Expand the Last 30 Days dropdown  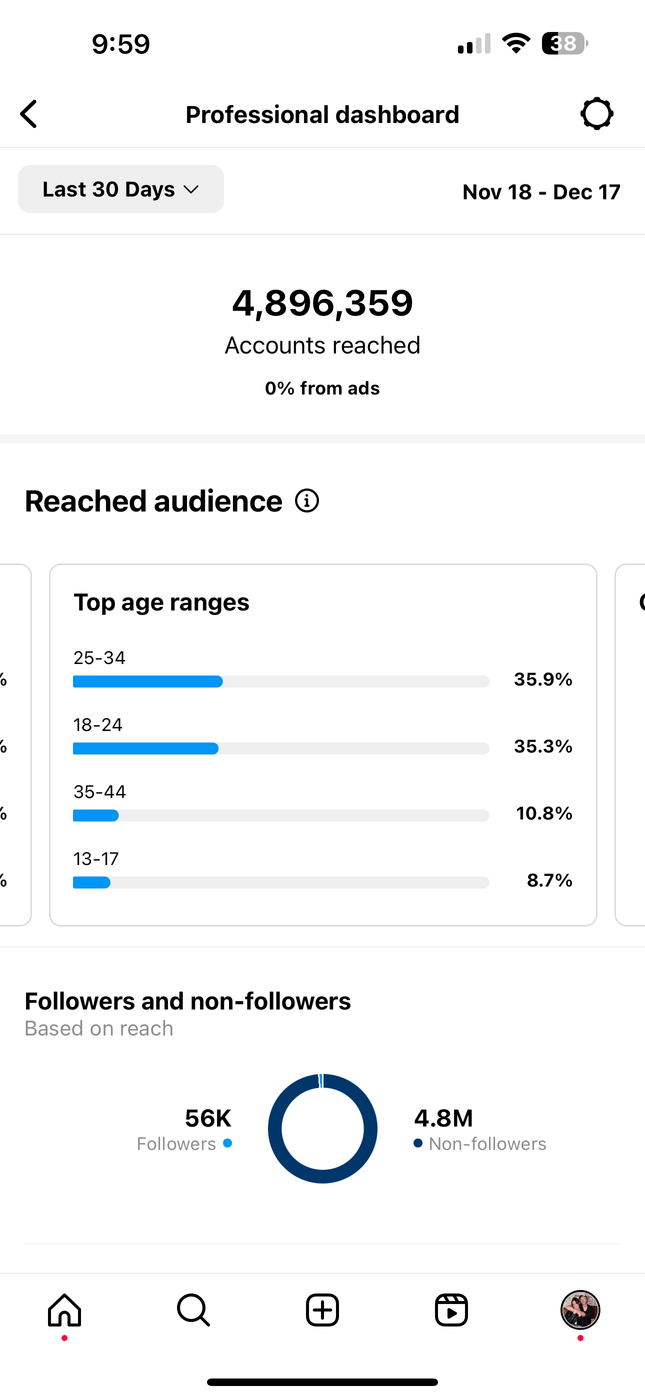(121, 189)
